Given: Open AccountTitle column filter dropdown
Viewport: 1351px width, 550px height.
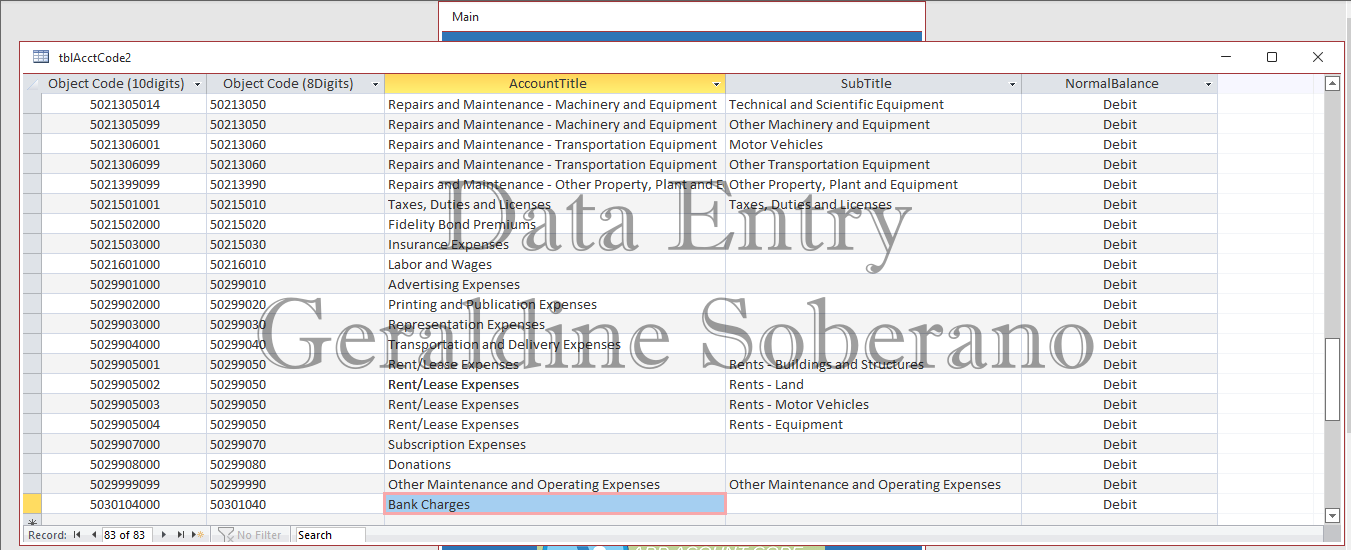Looking at the screenshot, I should pyautogui.click(x=717, y=84).
